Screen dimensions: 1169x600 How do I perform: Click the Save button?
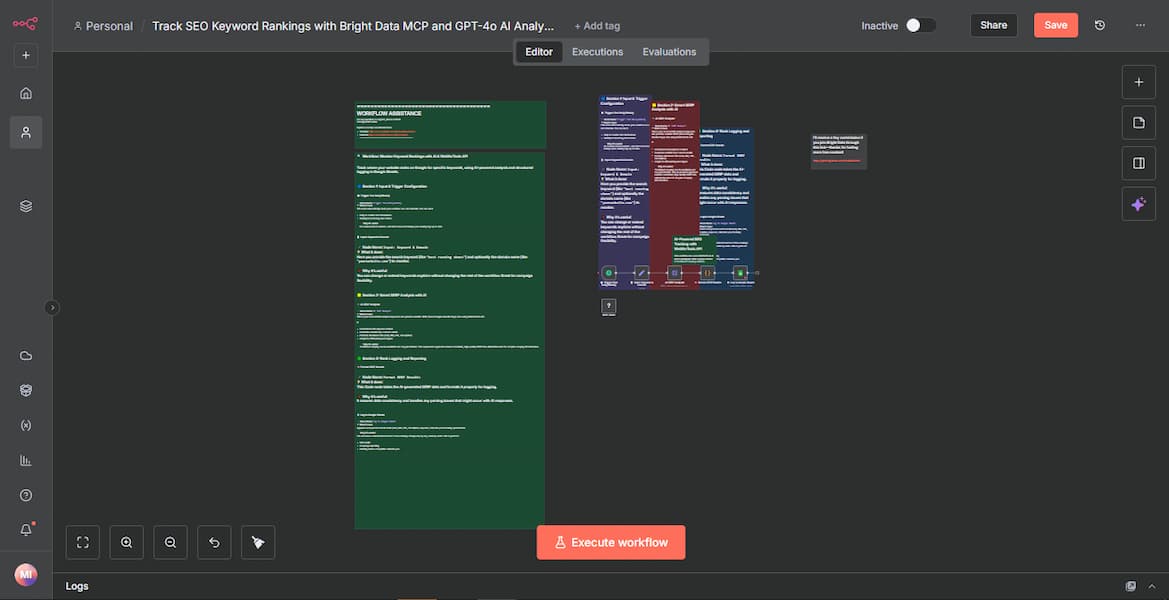pos(1055,25)
